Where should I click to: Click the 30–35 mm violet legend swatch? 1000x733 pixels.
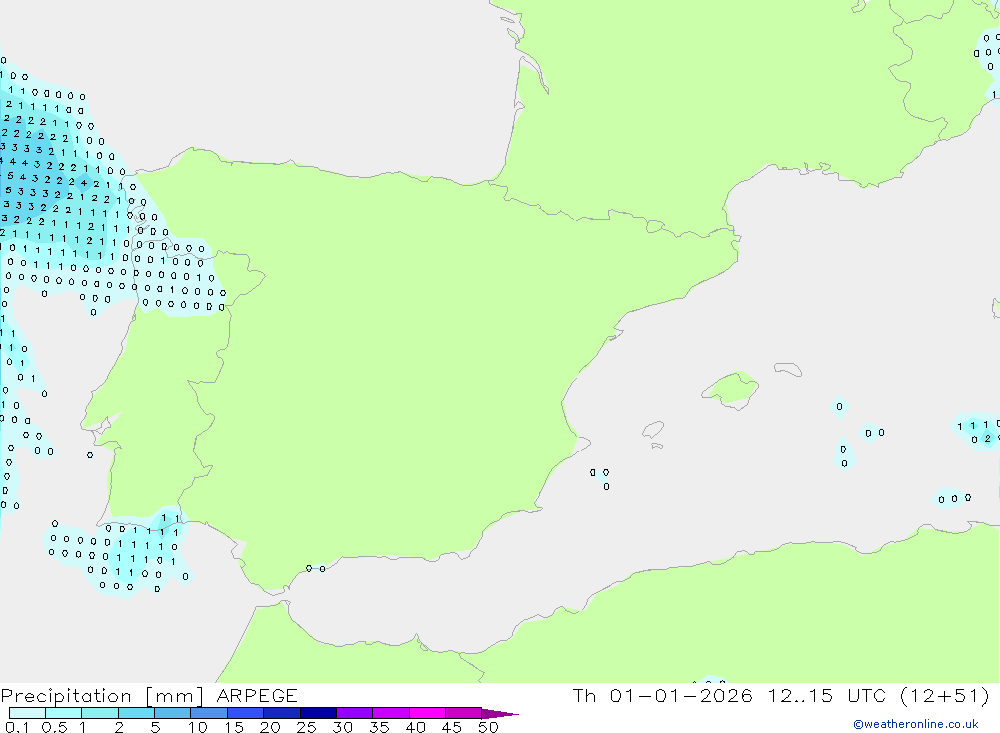click(x=354, y=713)
